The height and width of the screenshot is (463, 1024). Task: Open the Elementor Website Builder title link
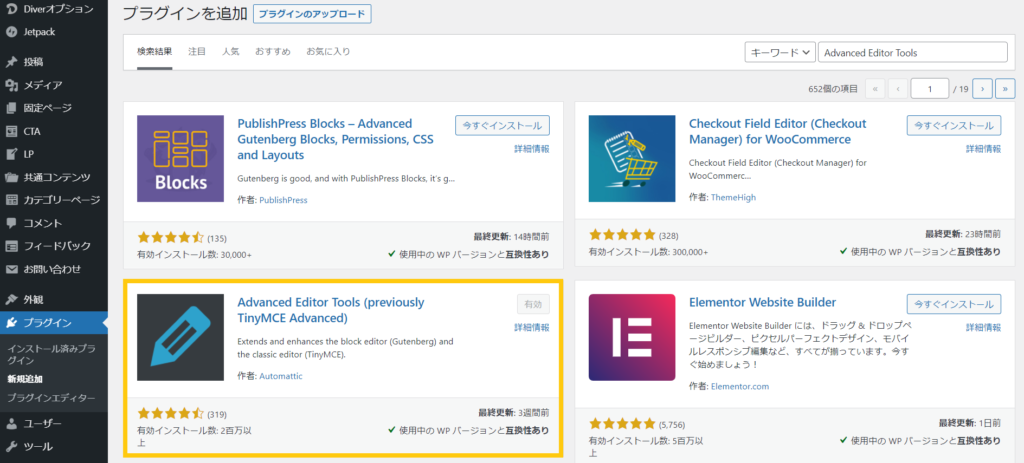click(763, 302)
